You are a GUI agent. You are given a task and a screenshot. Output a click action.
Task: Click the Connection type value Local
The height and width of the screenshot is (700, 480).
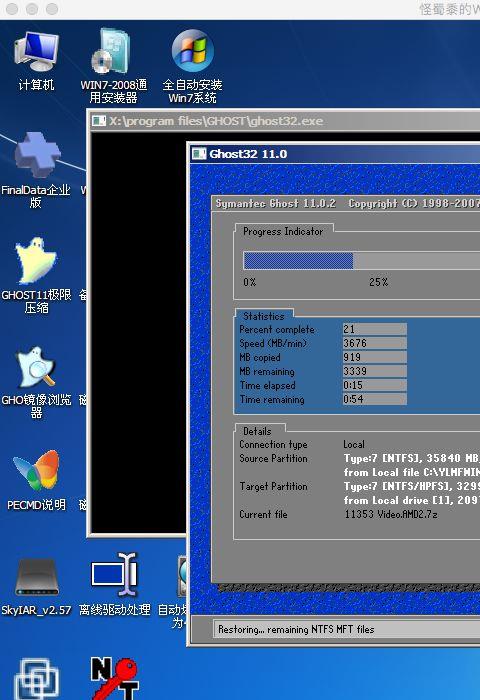(x=354, y=444)
